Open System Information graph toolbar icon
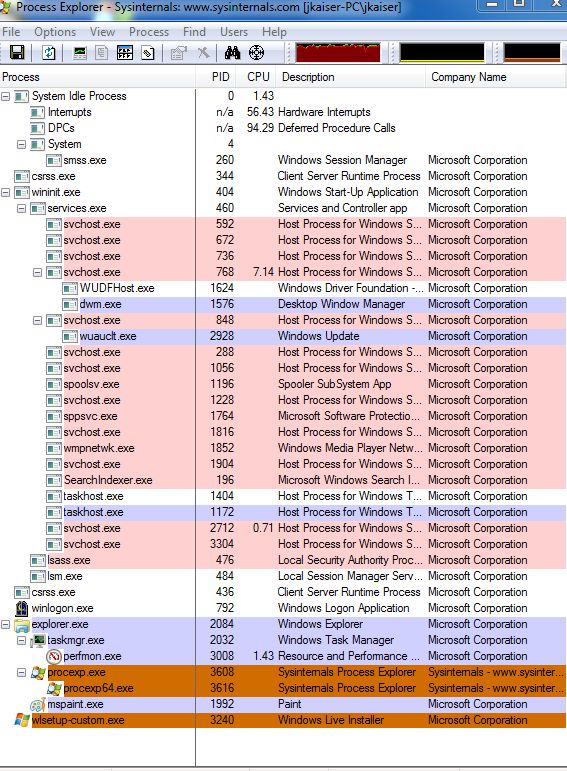 [x=80, y=52]
